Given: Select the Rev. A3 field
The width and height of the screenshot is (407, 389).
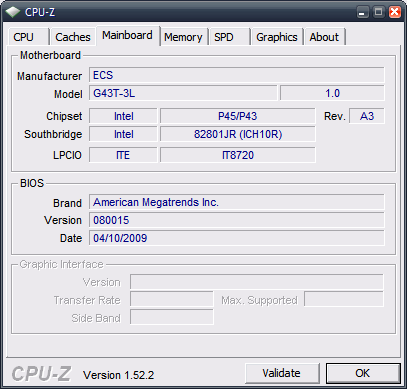Looking at the screenshot, I should (x=367, y=116).
